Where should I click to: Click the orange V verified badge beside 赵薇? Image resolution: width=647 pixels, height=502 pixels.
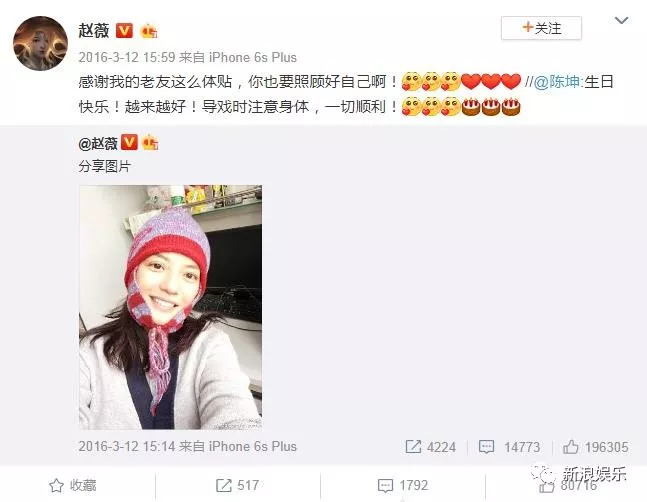tap(124, 31)
